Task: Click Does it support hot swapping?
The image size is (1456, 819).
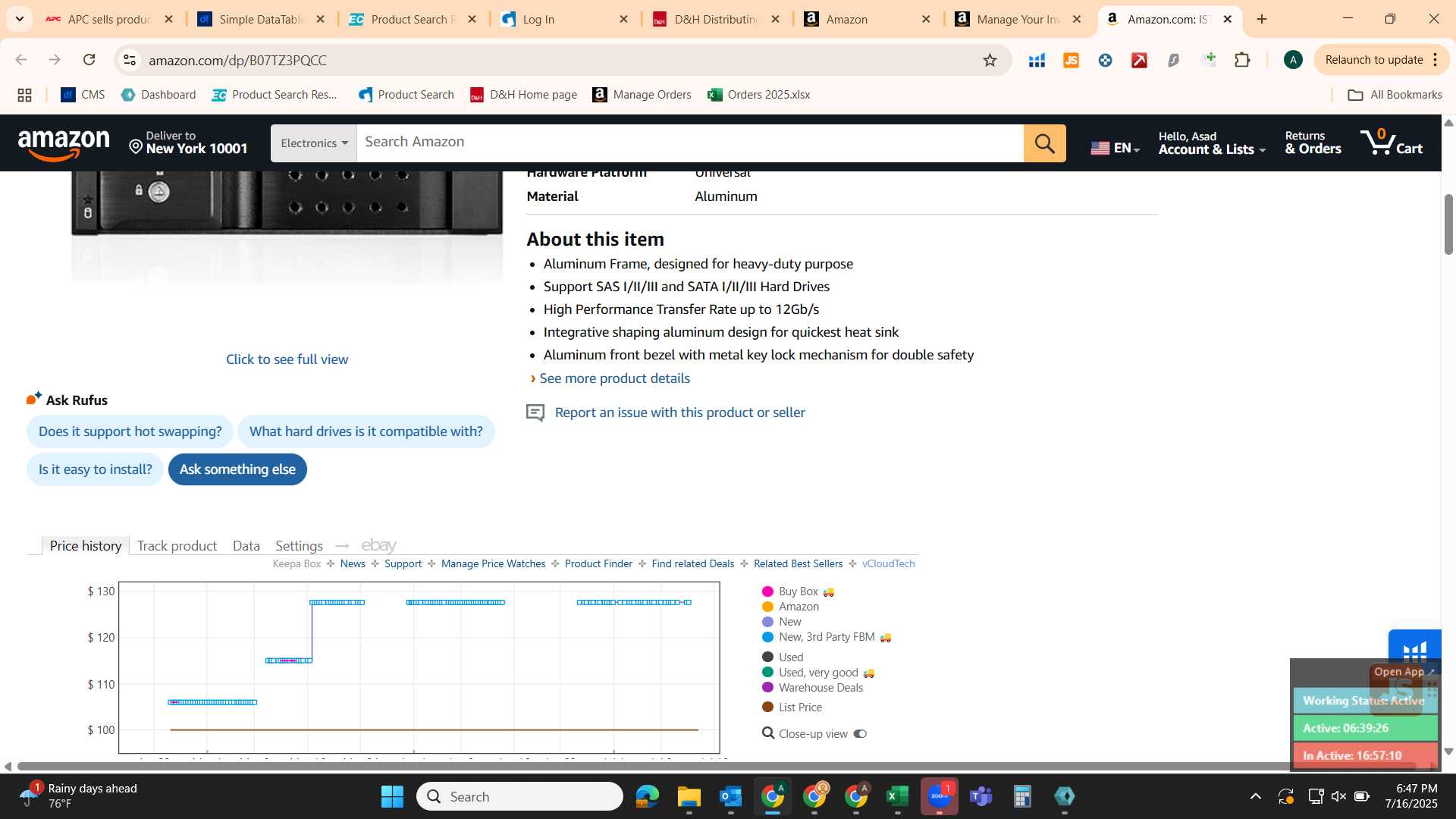Action: [130, 431]
